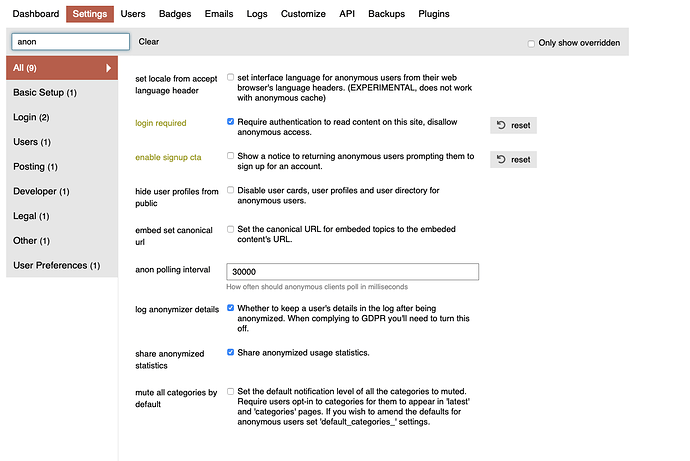Click the 'login required' setting label
The image size is (690, 461).
tap(161, 123)
